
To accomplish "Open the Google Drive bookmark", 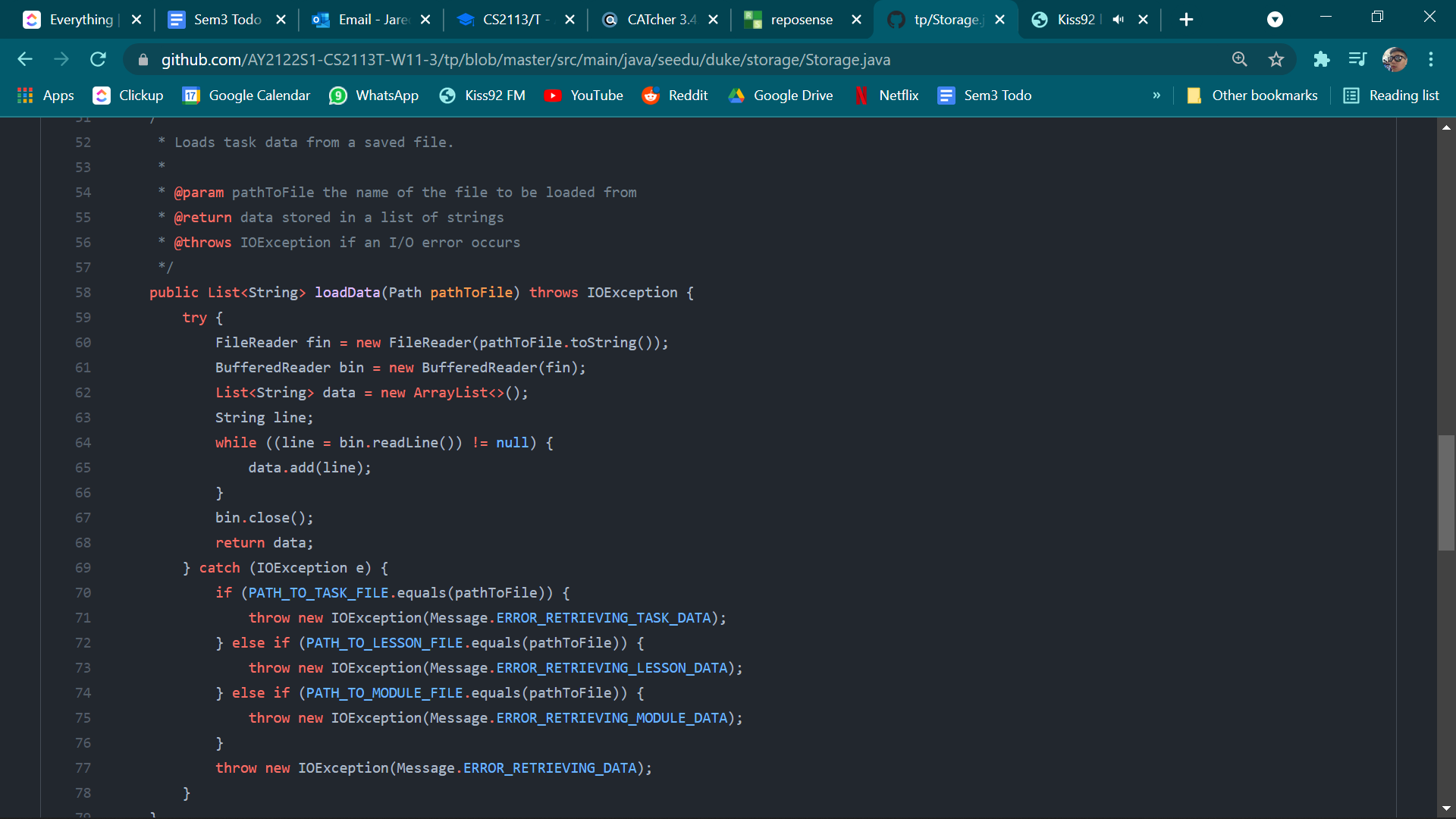I will [780, 96].
